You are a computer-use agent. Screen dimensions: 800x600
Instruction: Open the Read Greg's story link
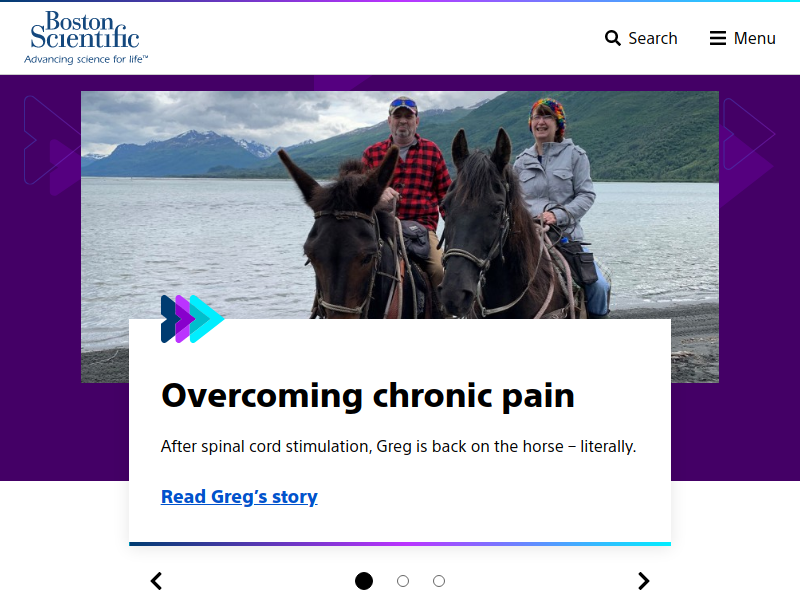[239, 496]
